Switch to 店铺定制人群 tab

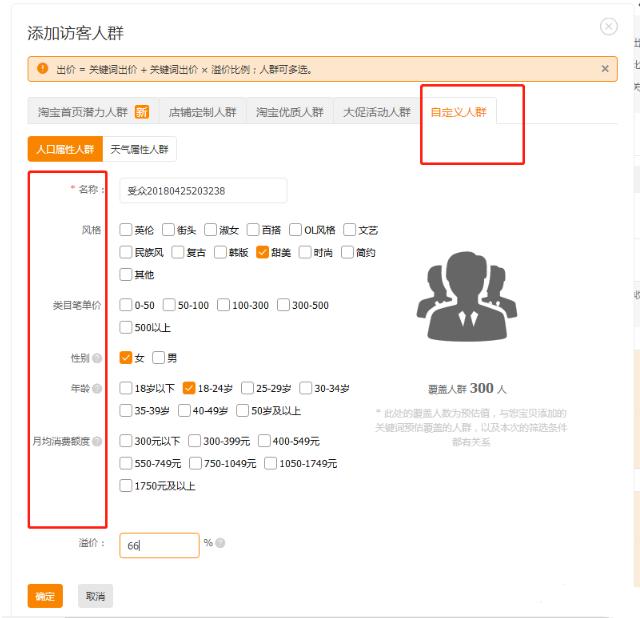click(x=202, y=111)
